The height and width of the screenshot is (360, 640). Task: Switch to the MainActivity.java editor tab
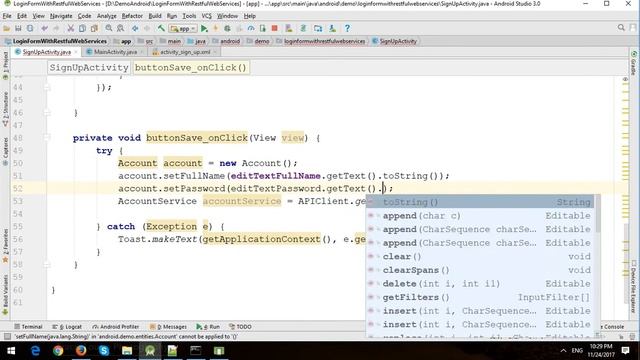click(x=115, y=52)
